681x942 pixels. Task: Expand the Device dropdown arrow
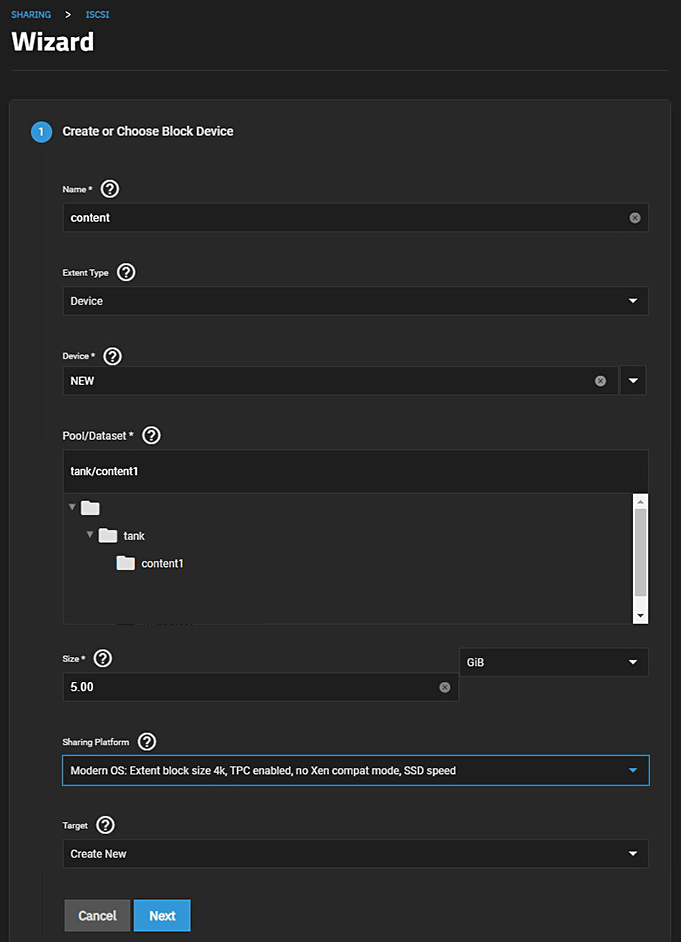pyautogui.click(x=633, y=381)
